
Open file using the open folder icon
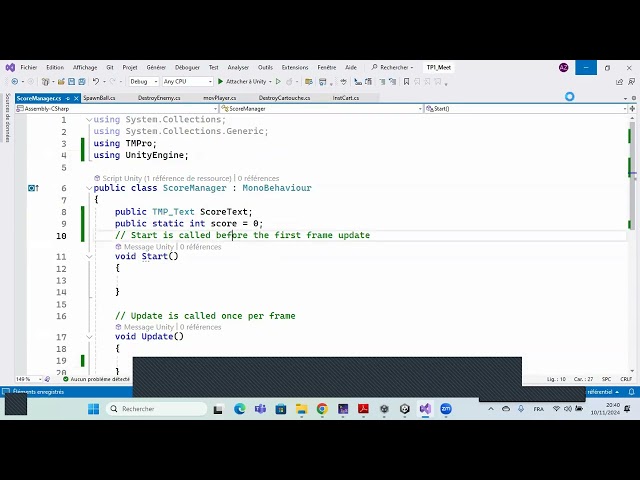point(61,82)
